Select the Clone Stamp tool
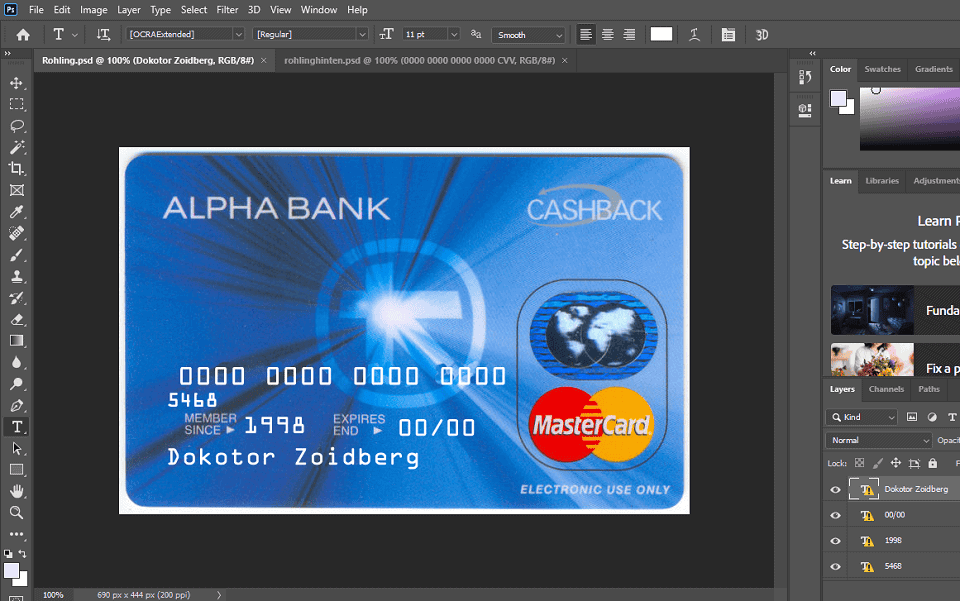Screen dimensions: 960x601 (17, 276)
